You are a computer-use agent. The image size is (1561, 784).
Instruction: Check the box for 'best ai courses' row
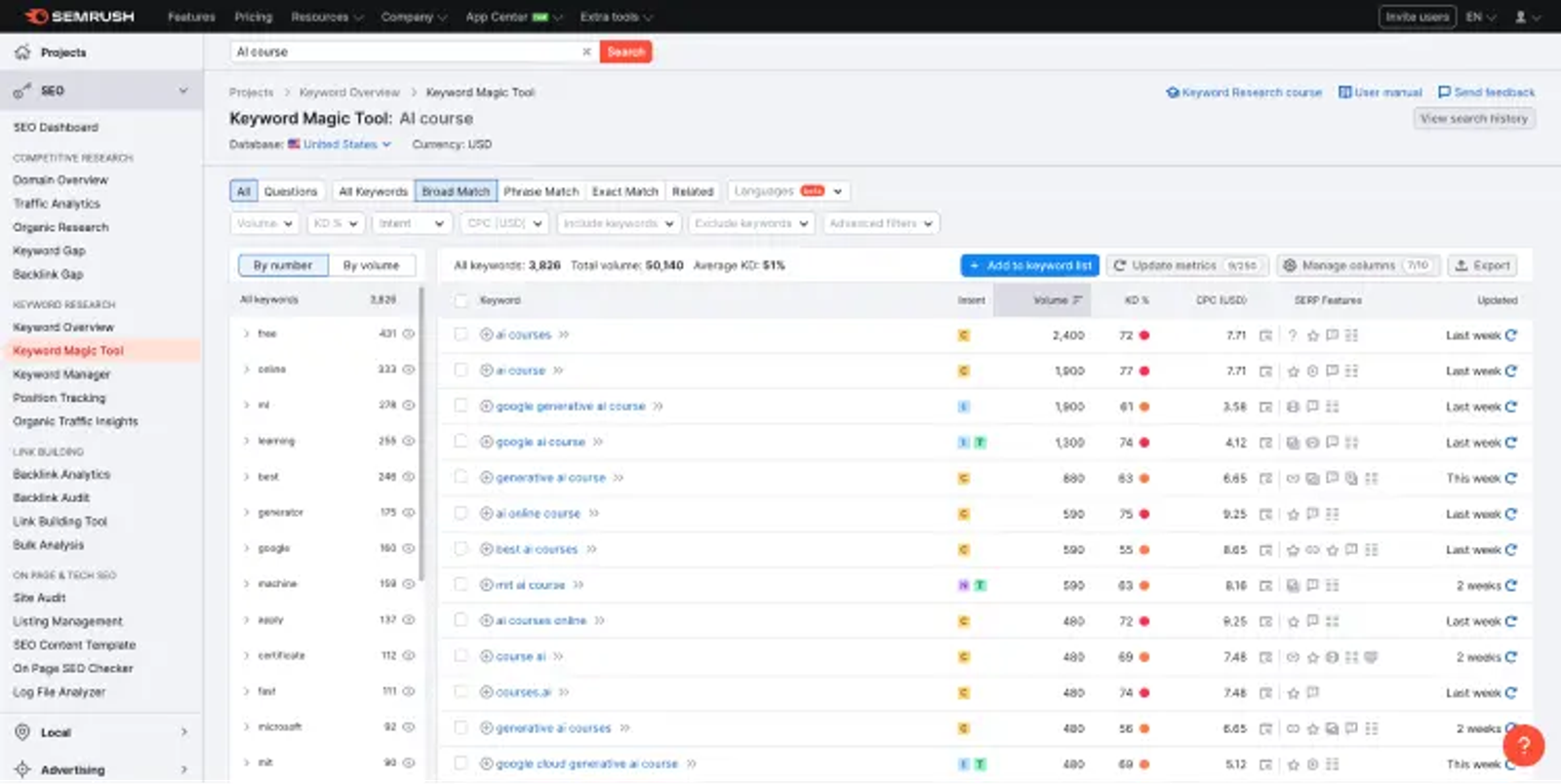point(460,549)
